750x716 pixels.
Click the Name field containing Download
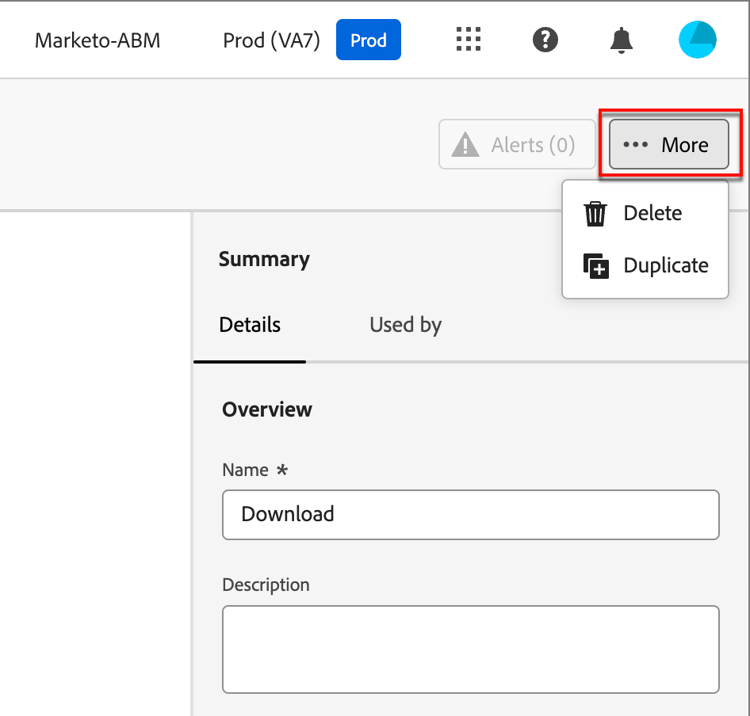tap(471, 515)
